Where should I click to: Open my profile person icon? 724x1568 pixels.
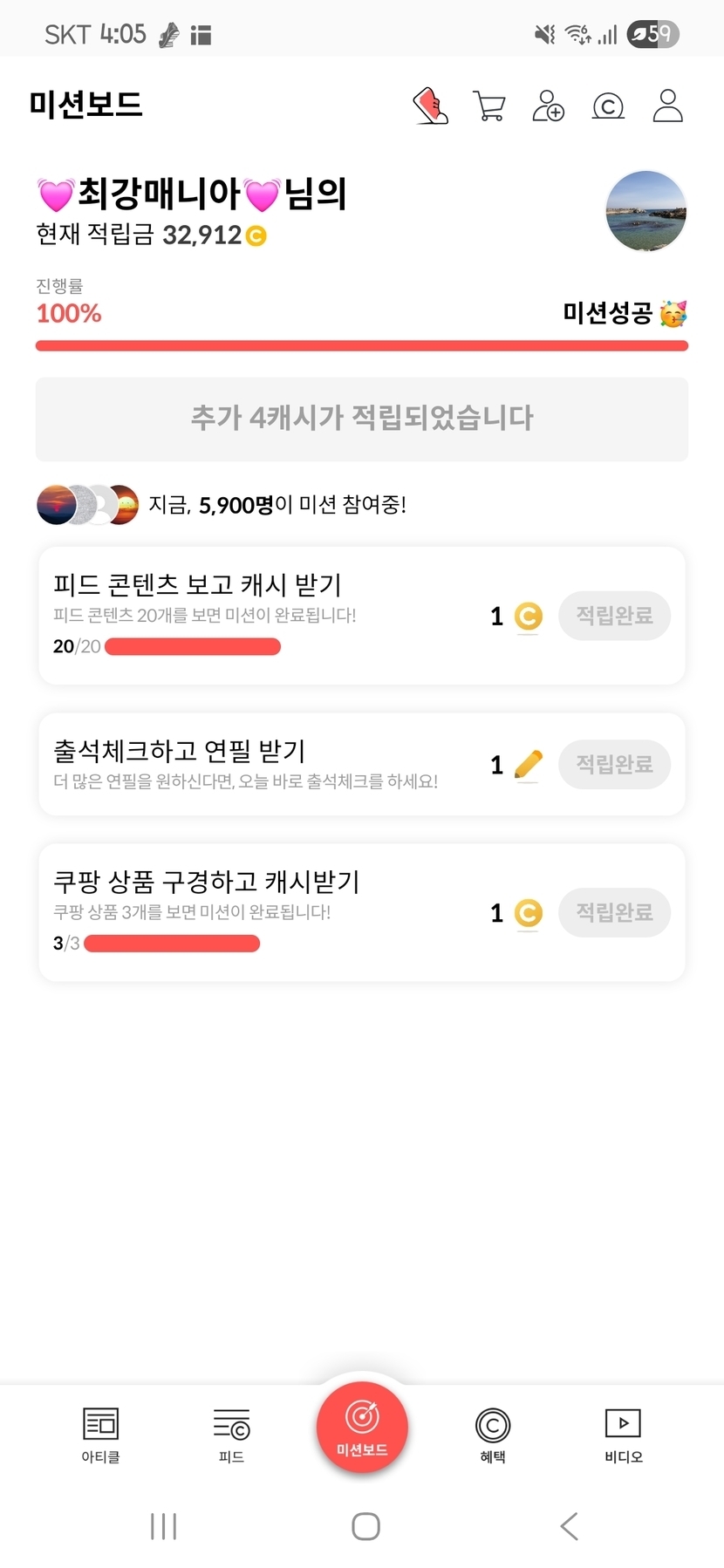click(667, 106)
